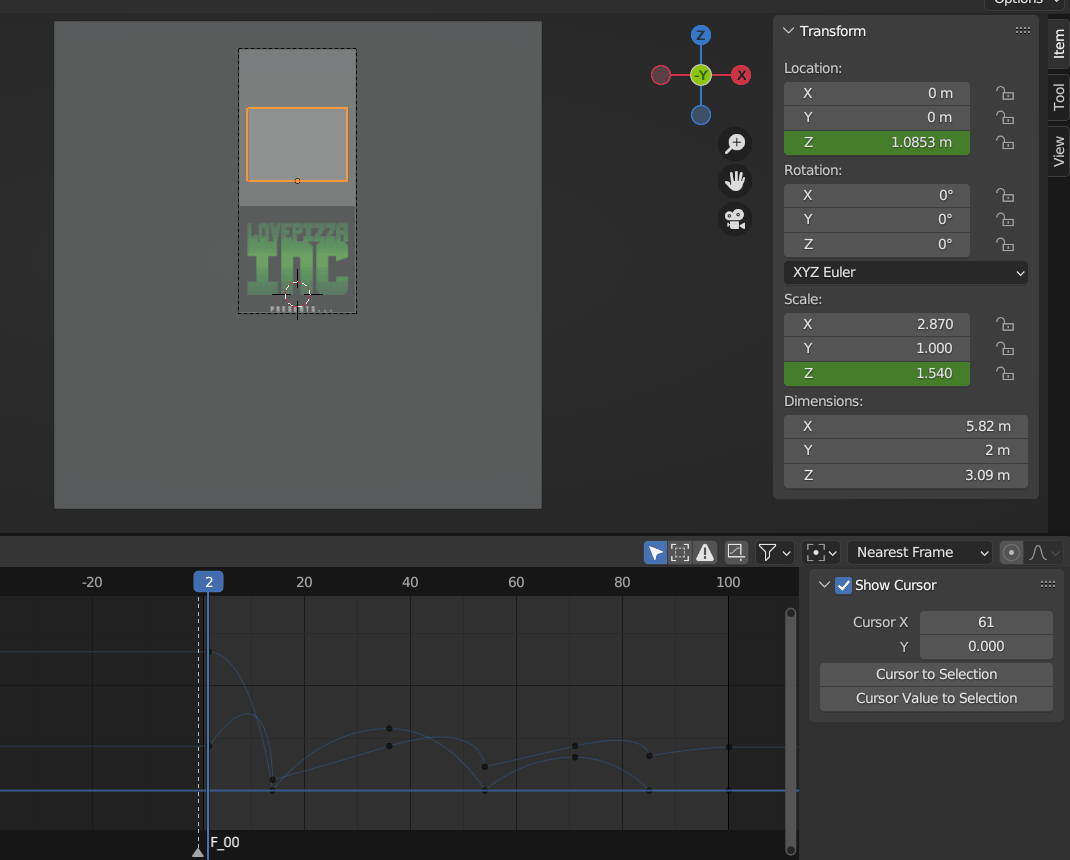Click the pan hand viewport icon
The image size is (1070, 860).
[x=736, y=181]
